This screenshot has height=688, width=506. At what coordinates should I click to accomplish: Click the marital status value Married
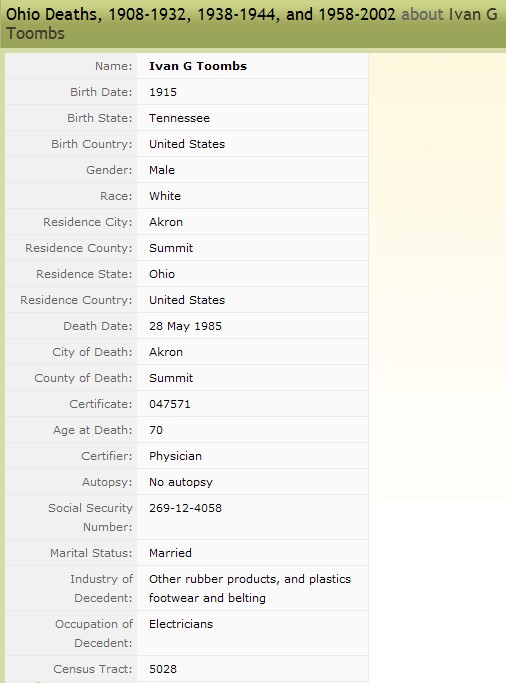point(170,553)
